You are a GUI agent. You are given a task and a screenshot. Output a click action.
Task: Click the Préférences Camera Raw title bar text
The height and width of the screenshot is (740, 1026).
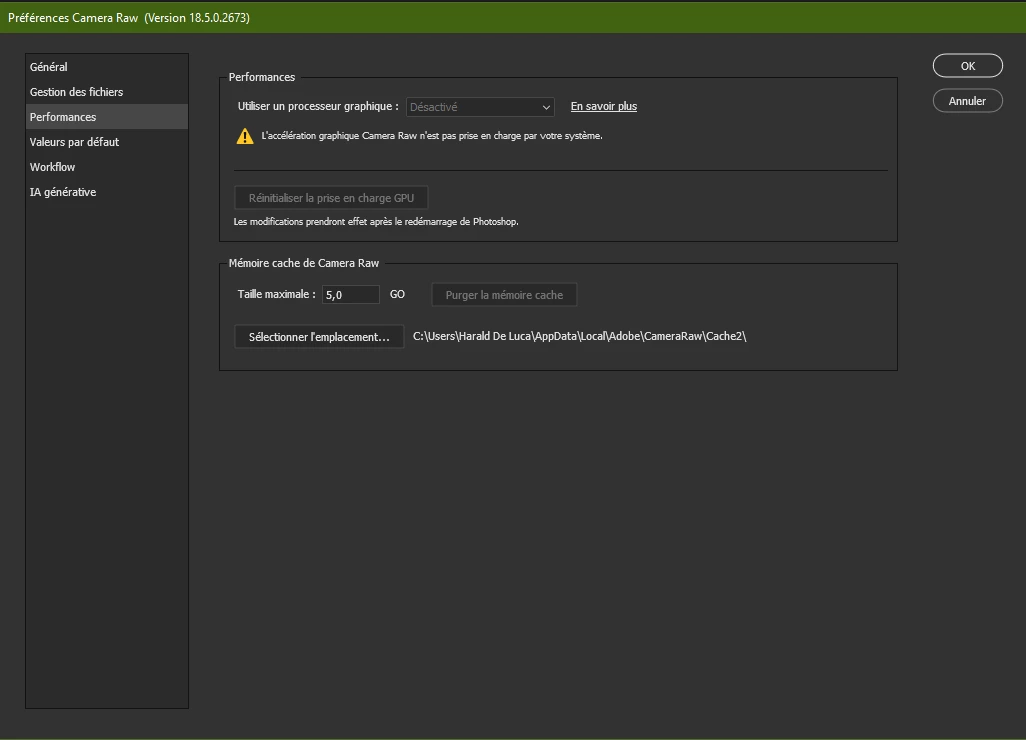click(129, 18)
